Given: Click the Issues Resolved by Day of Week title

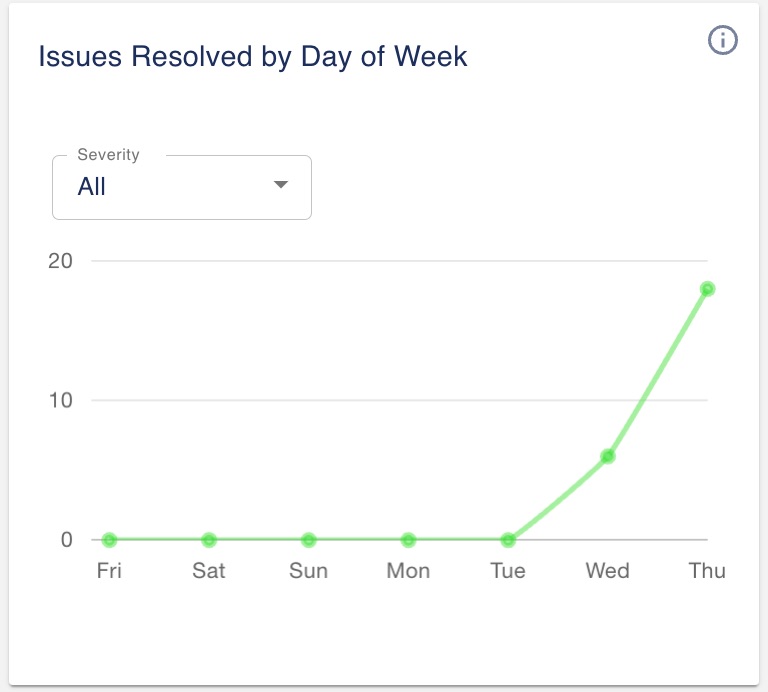Looking at the screenshot, I should pyautogui.click(x=253, y=56).
